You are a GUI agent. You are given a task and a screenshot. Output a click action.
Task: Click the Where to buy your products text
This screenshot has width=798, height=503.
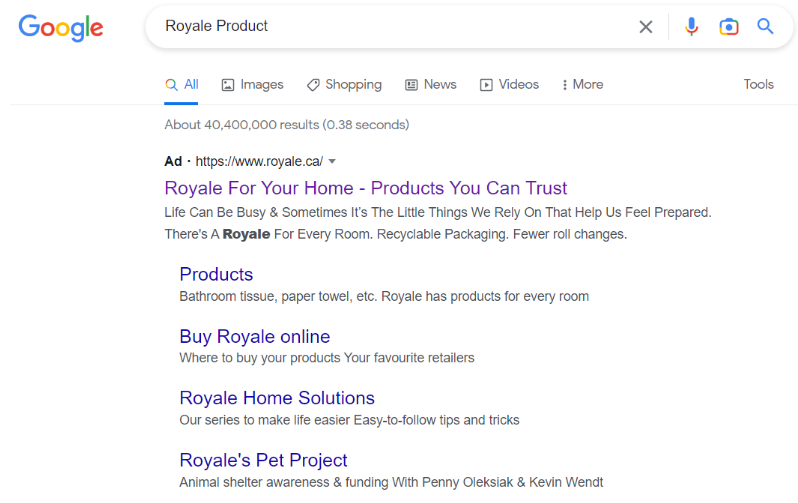tap(327, 358)
